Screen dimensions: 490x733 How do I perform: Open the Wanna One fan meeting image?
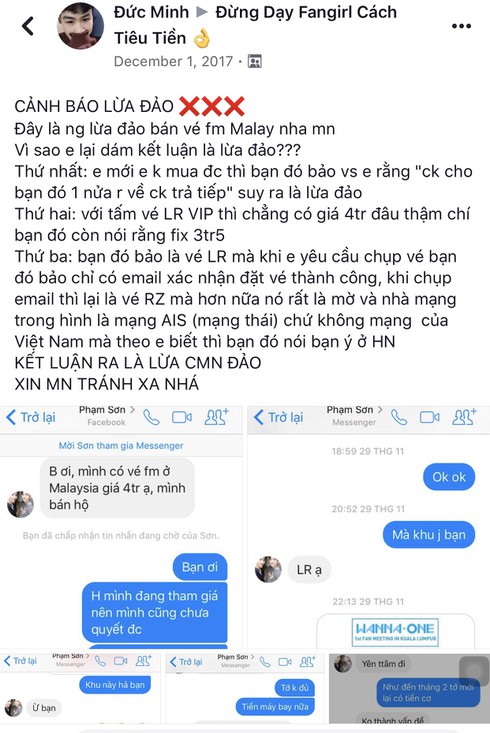(396, 632)
